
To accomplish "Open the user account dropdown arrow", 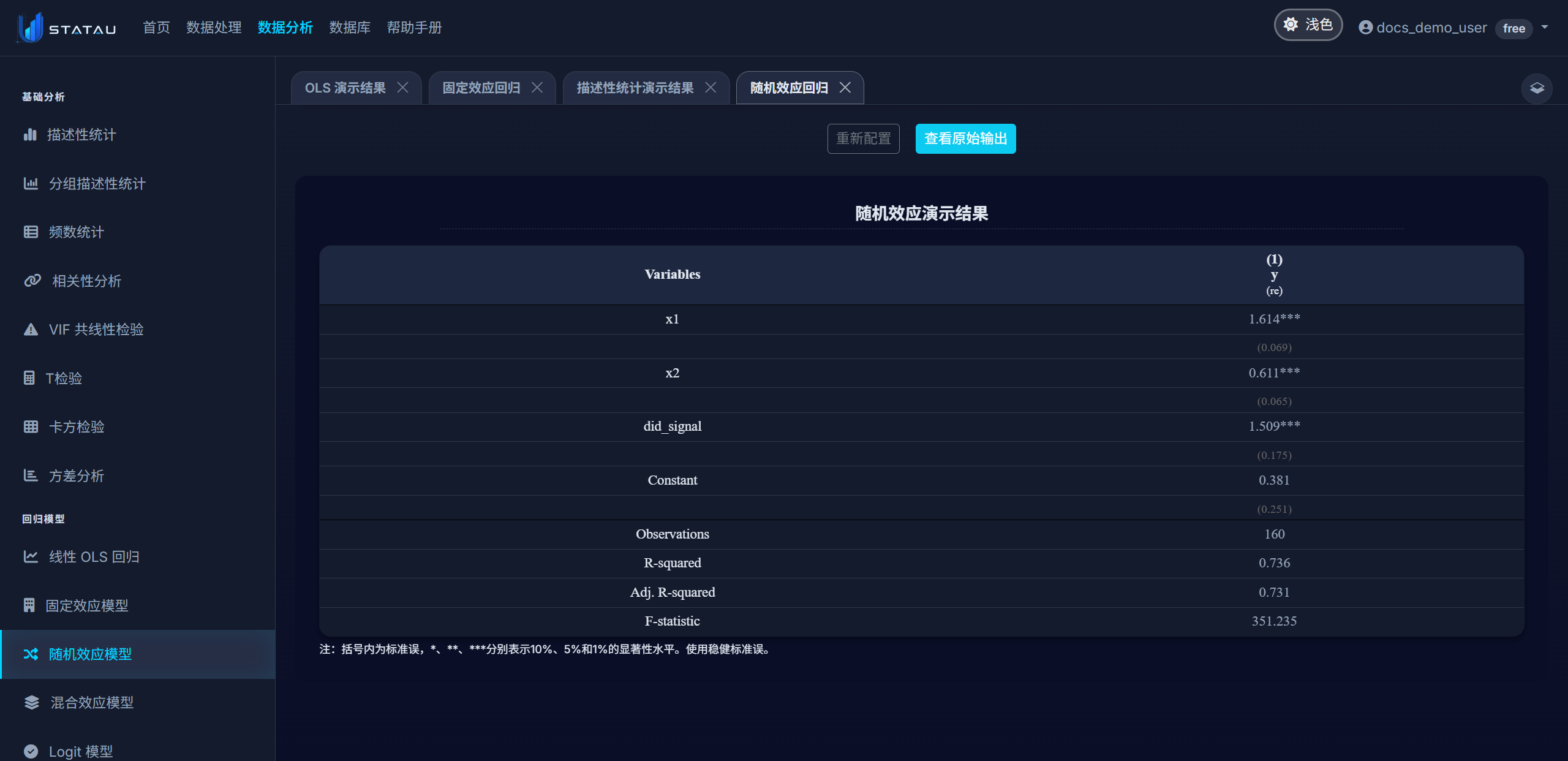I will (1545, 27).
